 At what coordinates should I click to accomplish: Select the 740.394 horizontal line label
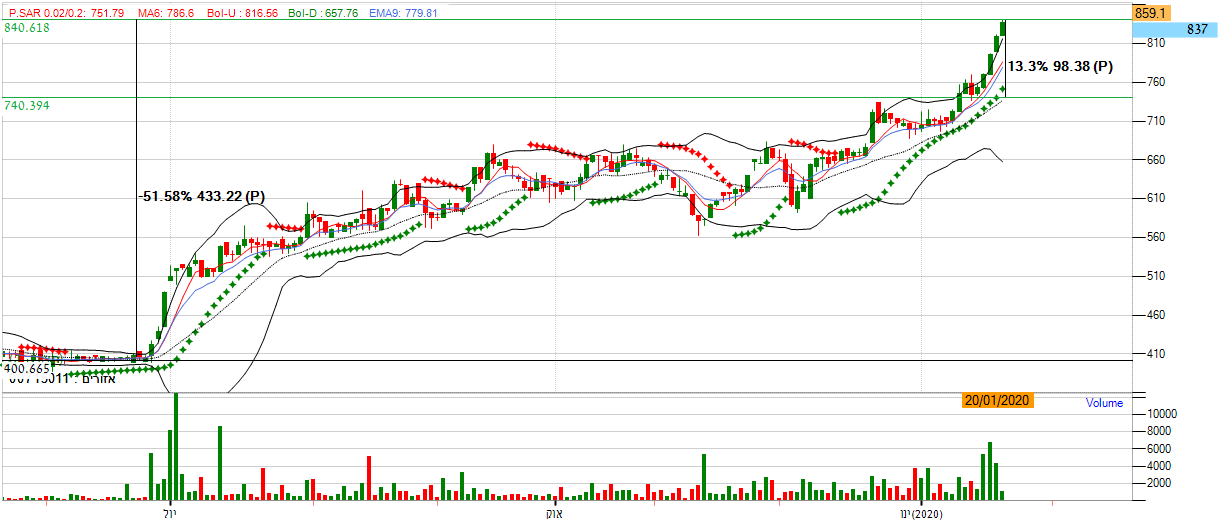[27, 105]
